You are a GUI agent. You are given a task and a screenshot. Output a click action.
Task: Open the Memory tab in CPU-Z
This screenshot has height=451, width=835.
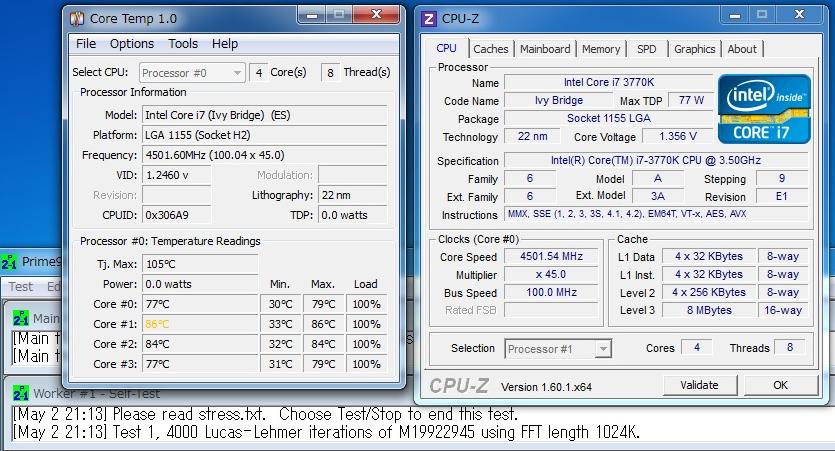601,49
